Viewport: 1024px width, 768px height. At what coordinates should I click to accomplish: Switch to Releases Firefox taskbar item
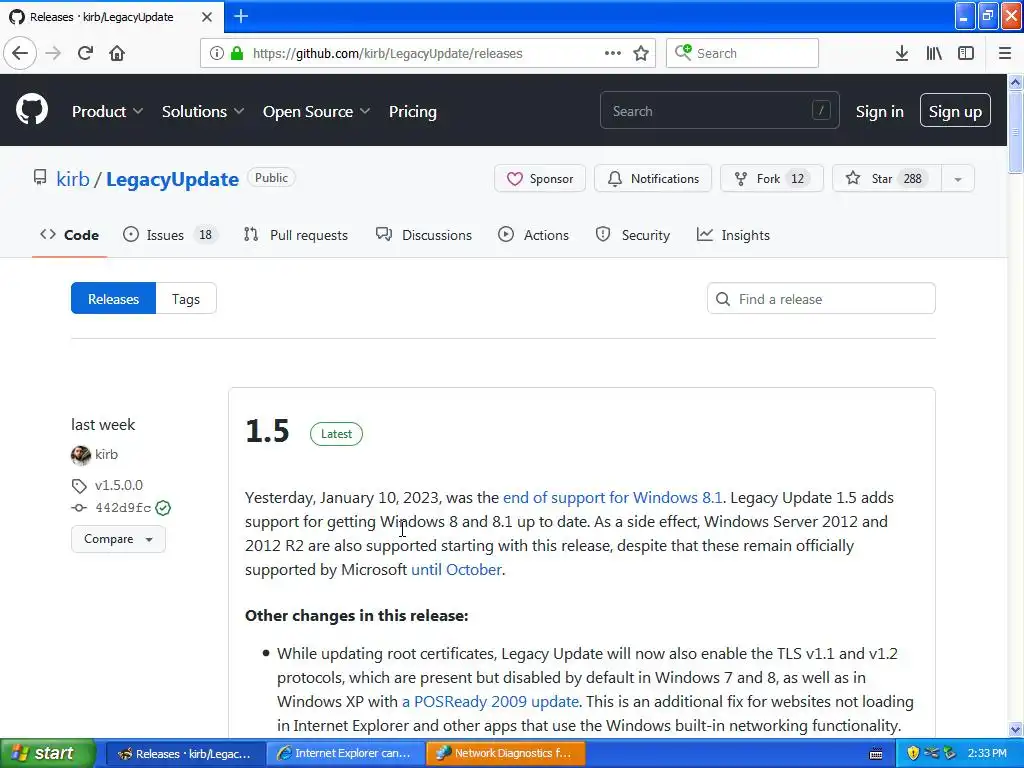(185, 754)
